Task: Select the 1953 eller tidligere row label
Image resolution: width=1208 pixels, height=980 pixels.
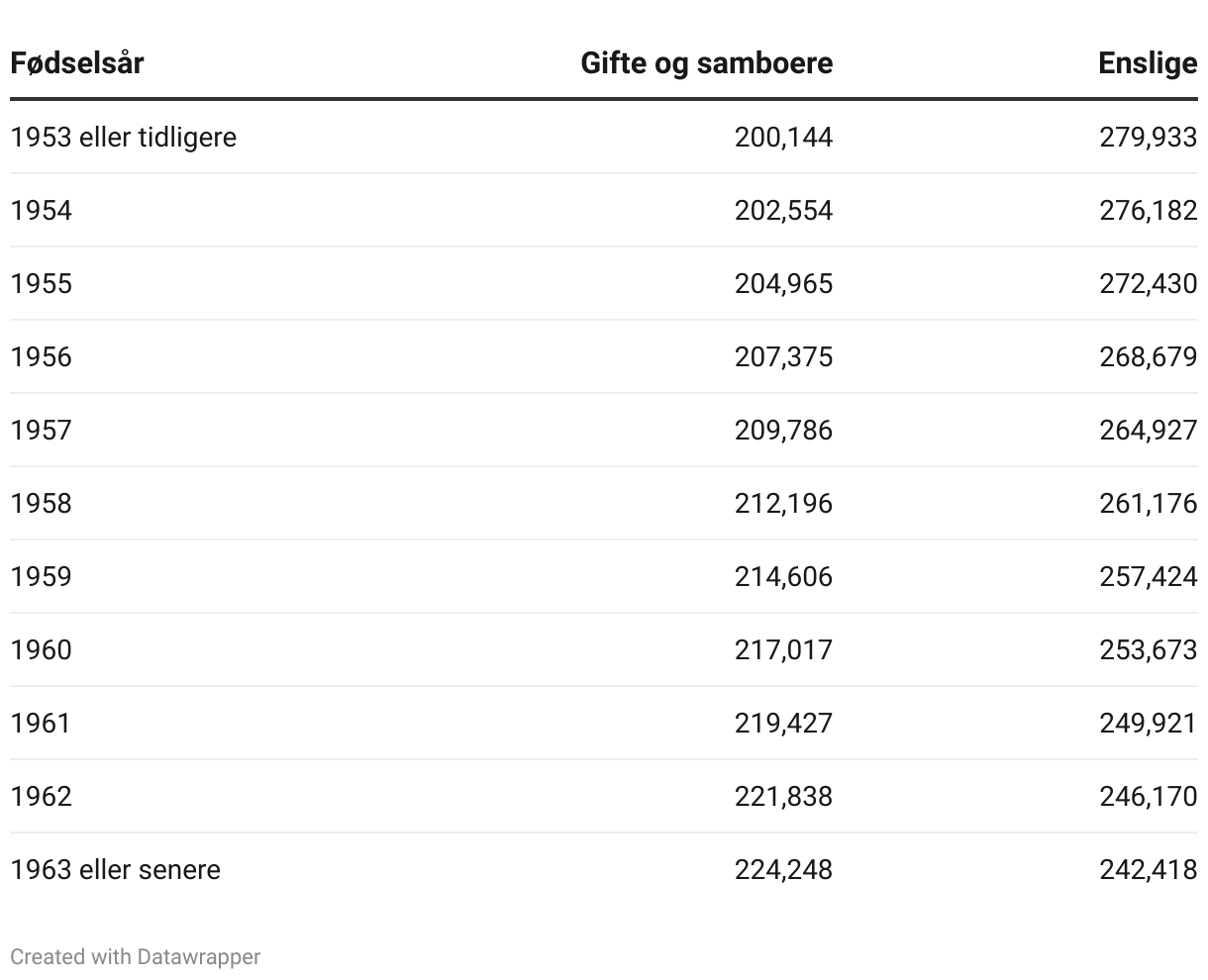Action: coord(124,137)
